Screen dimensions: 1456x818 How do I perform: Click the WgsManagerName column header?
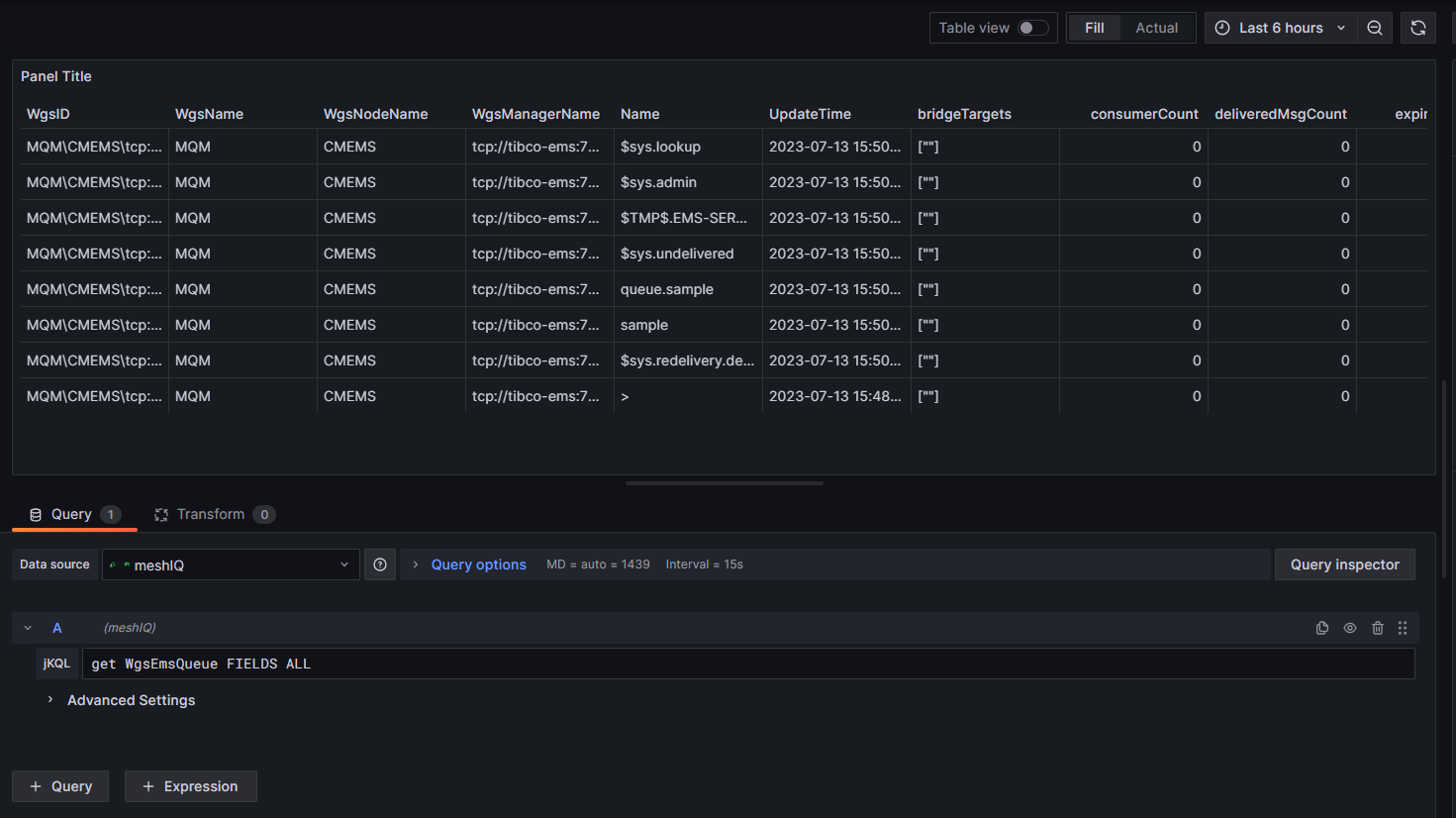535,114
